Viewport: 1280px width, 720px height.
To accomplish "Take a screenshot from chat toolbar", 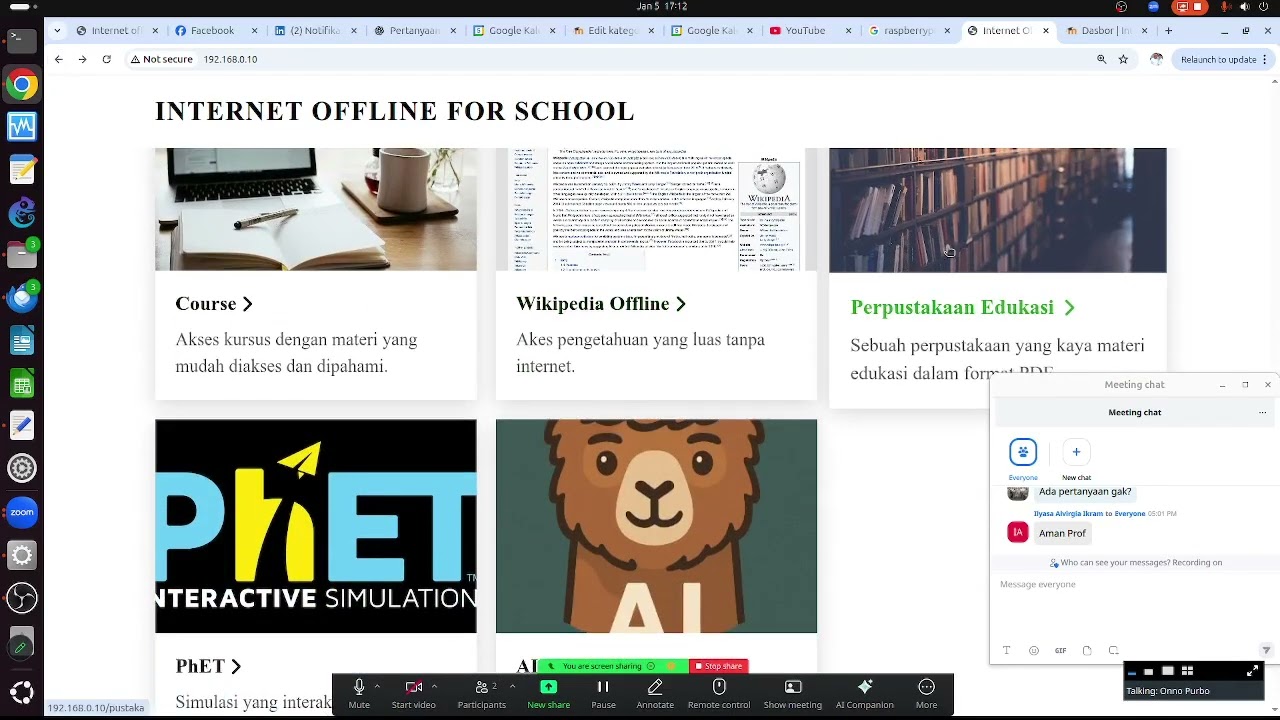I will coord(1113,650).
